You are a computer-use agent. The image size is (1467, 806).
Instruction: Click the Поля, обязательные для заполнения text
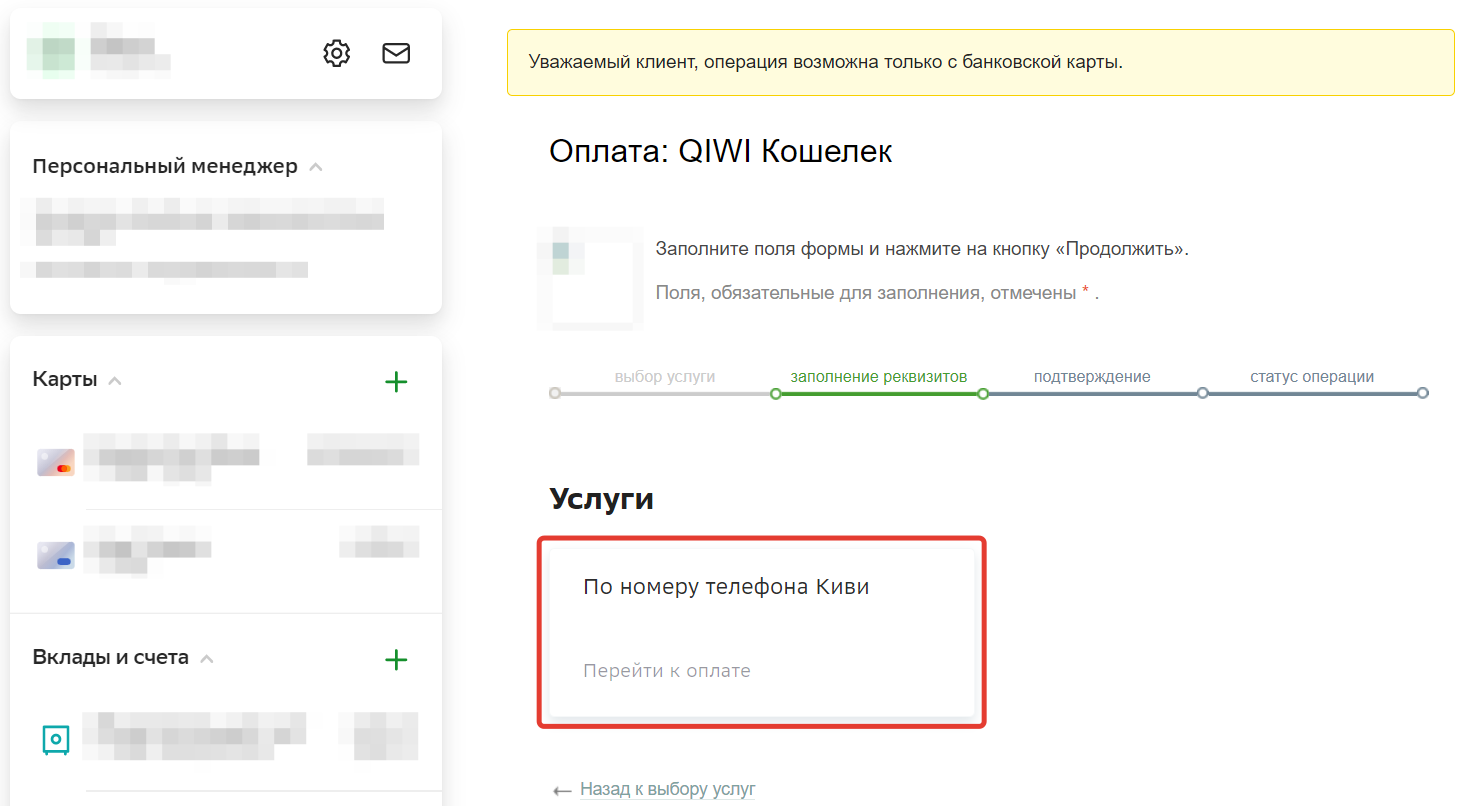pos(877,293)
